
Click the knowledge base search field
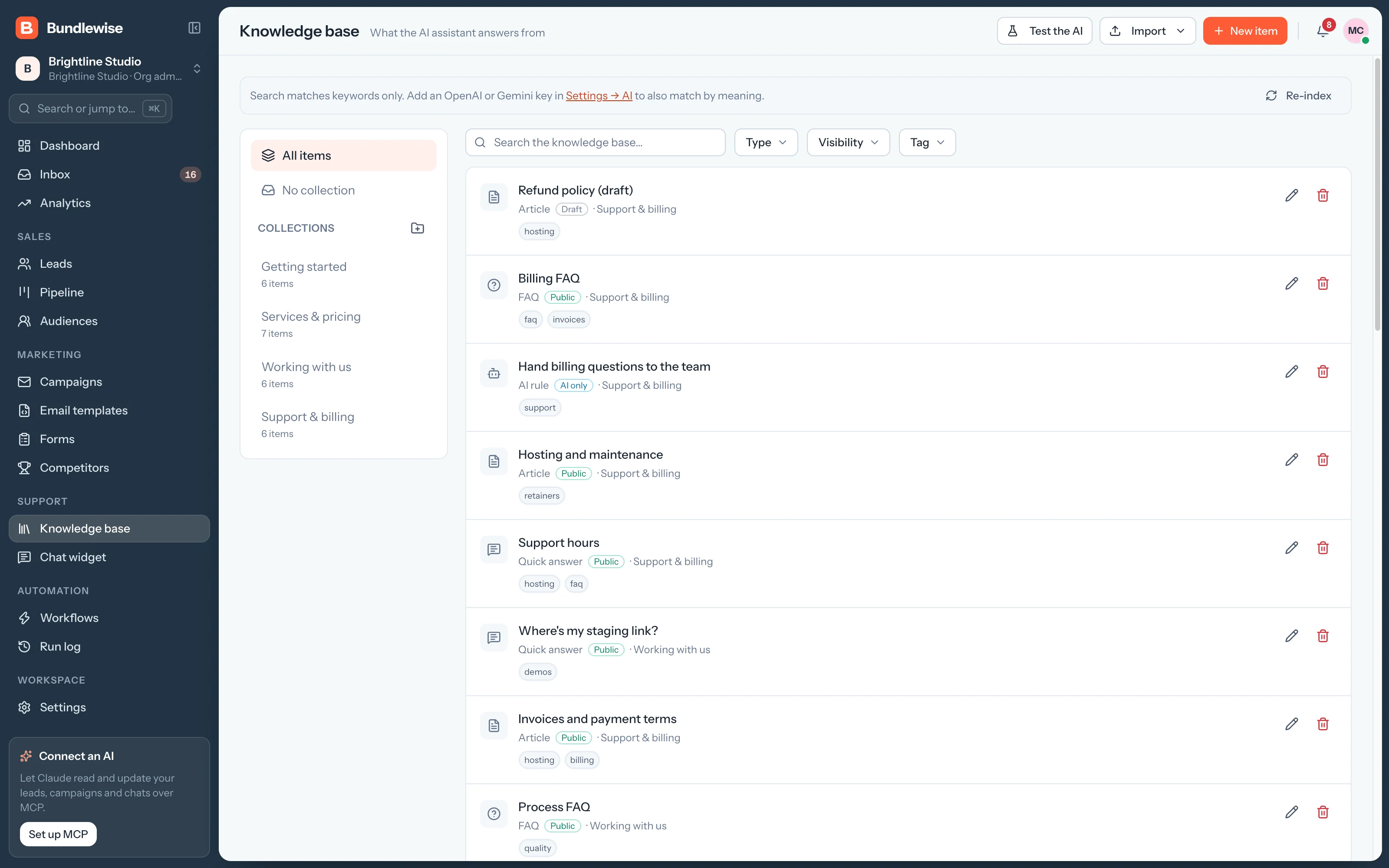tap(595, 142)
